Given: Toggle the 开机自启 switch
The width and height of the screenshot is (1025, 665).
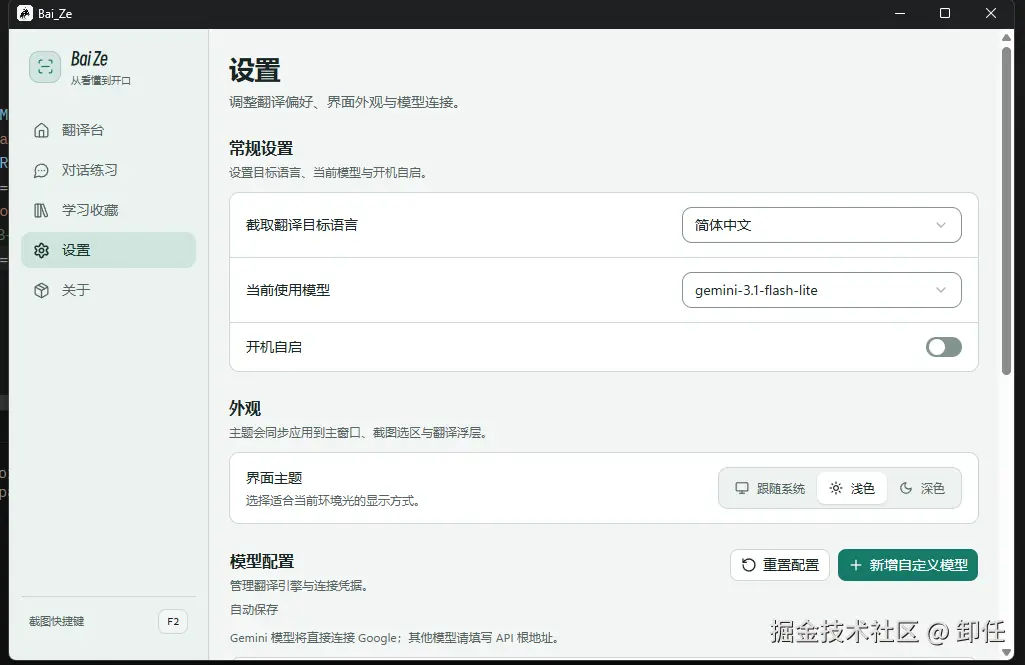Looking at the screenshot, I should tap(943, 347).
